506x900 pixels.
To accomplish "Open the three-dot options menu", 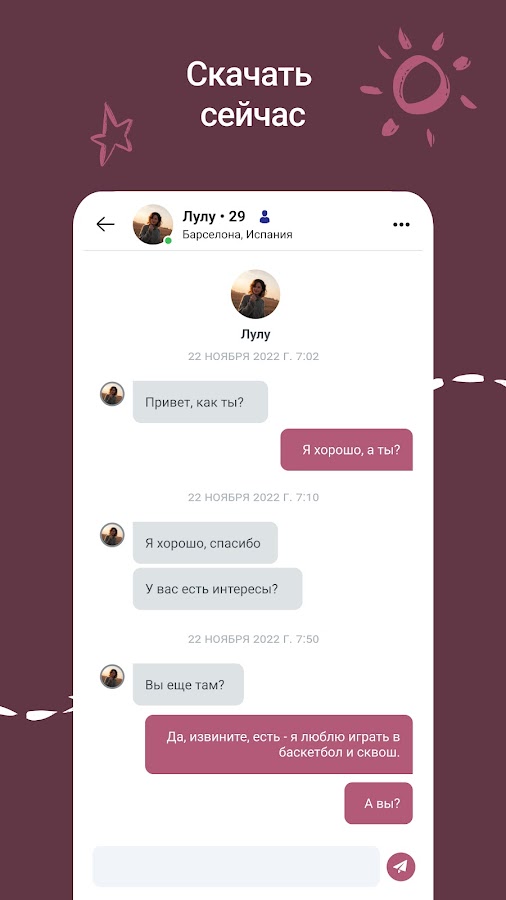I will [401, 224].
